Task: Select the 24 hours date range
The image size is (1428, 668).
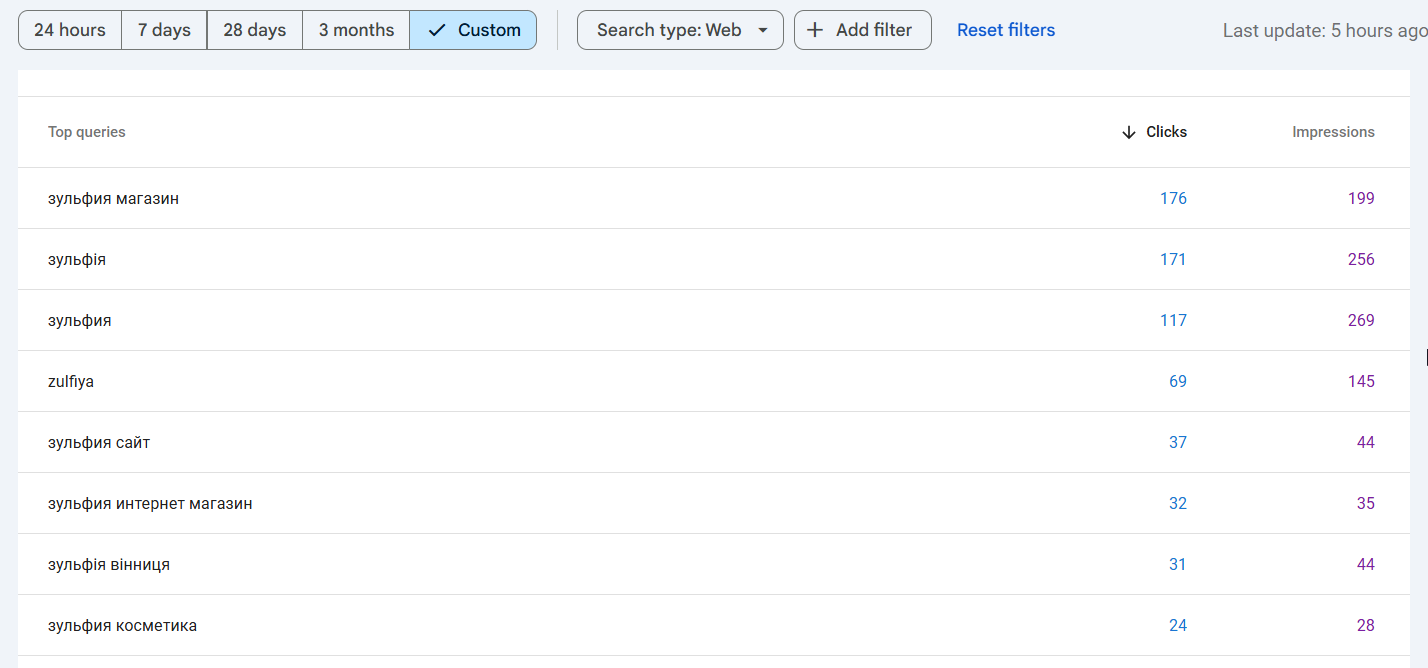Action: 70,30
